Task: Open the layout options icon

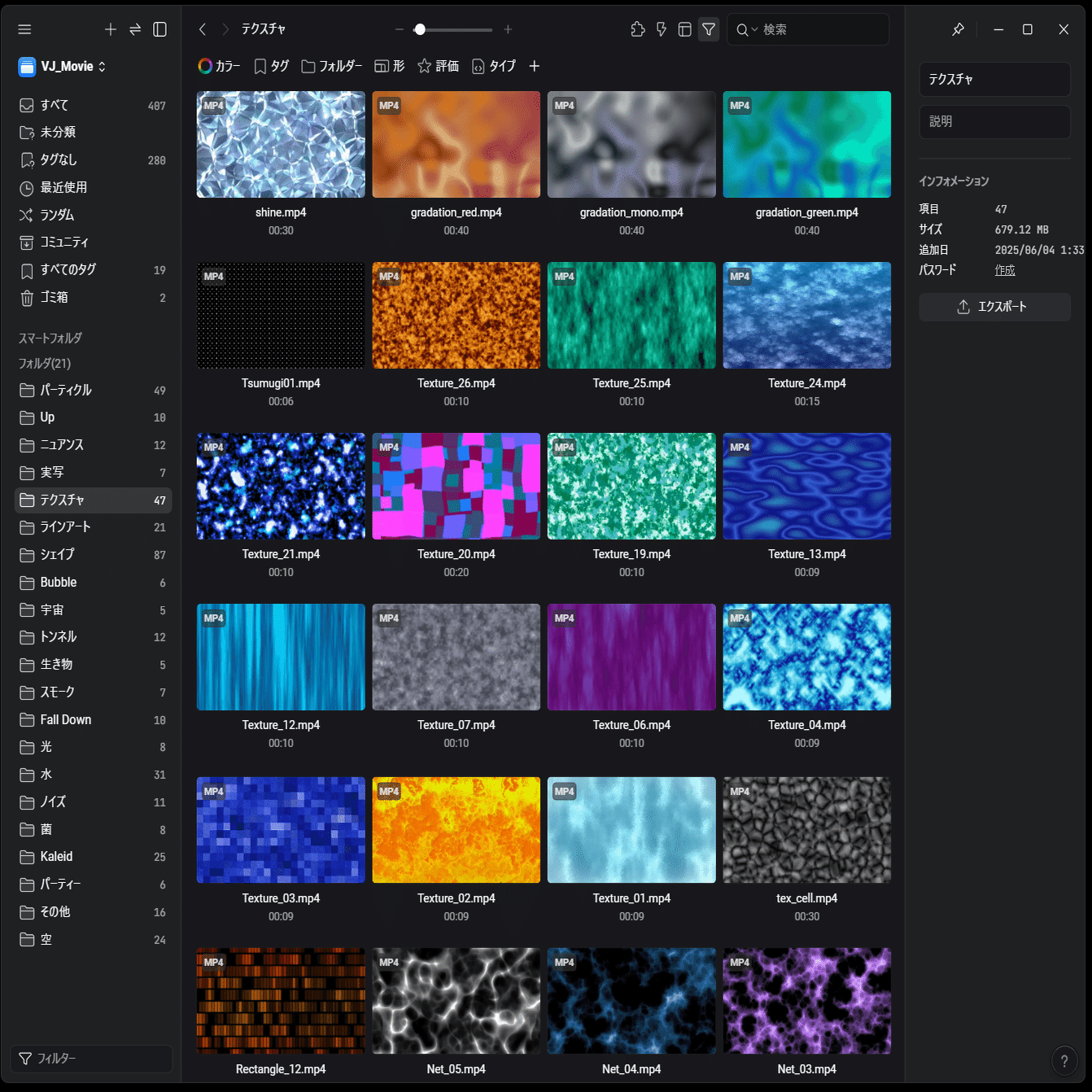Action: pos(685,29)
